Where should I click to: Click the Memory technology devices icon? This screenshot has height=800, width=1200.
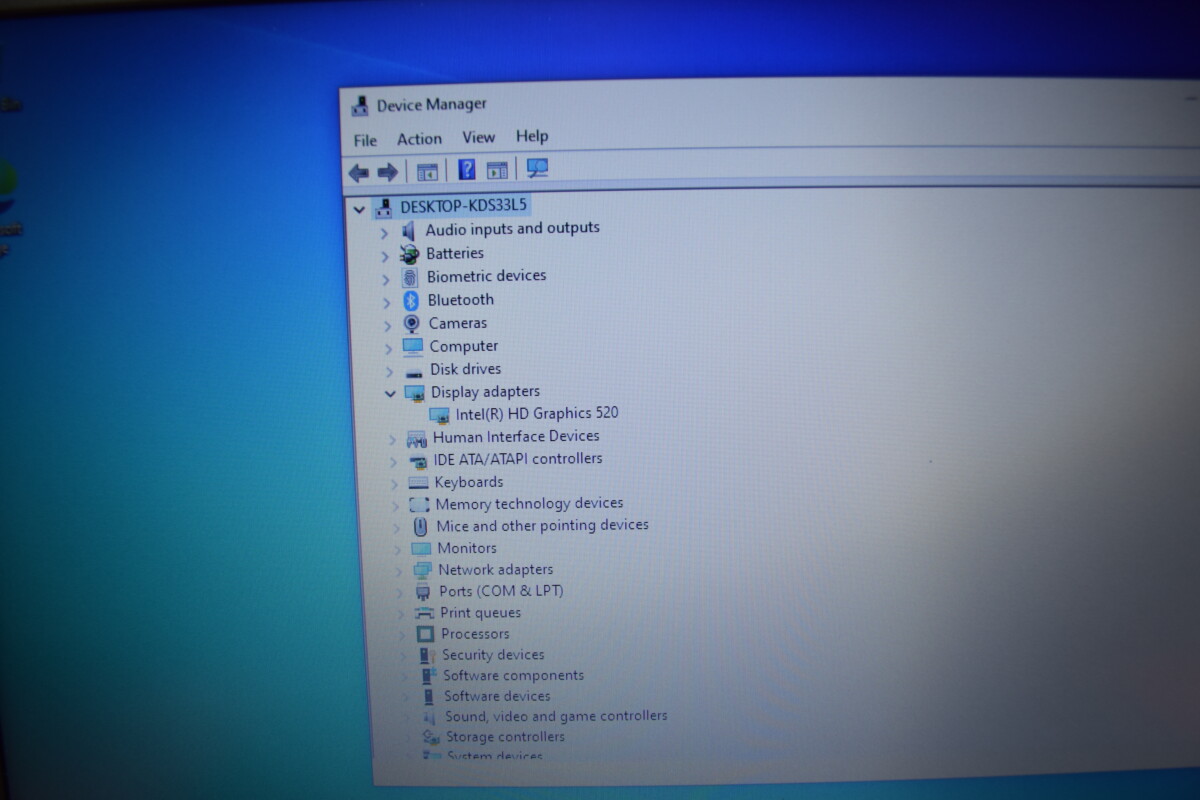point(420,505)
